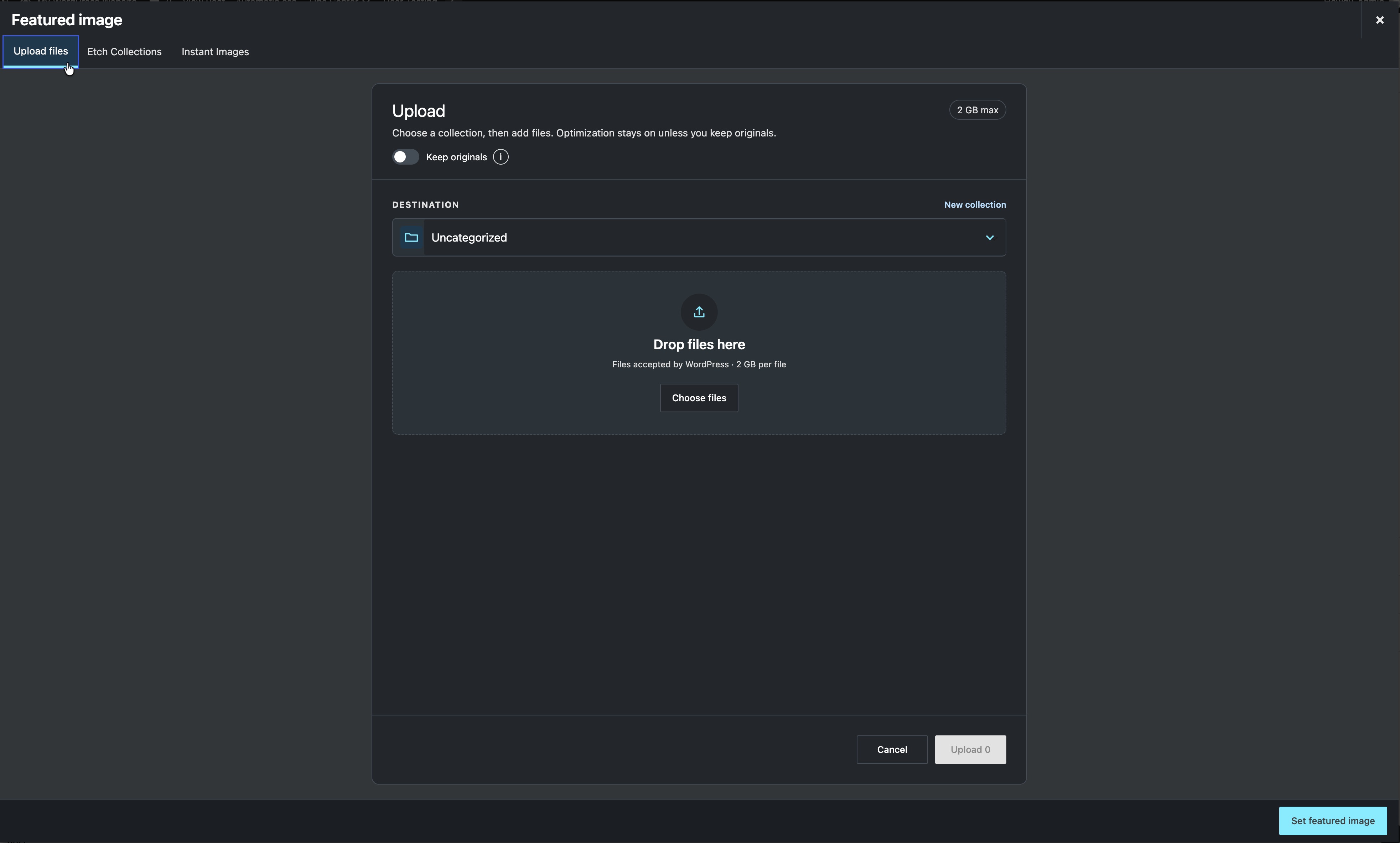Viewport: 1400px width, 843px height.
Task: Click the folder icon beside Uncategorized
Action: pyautogui.click(x=411, y=237)
